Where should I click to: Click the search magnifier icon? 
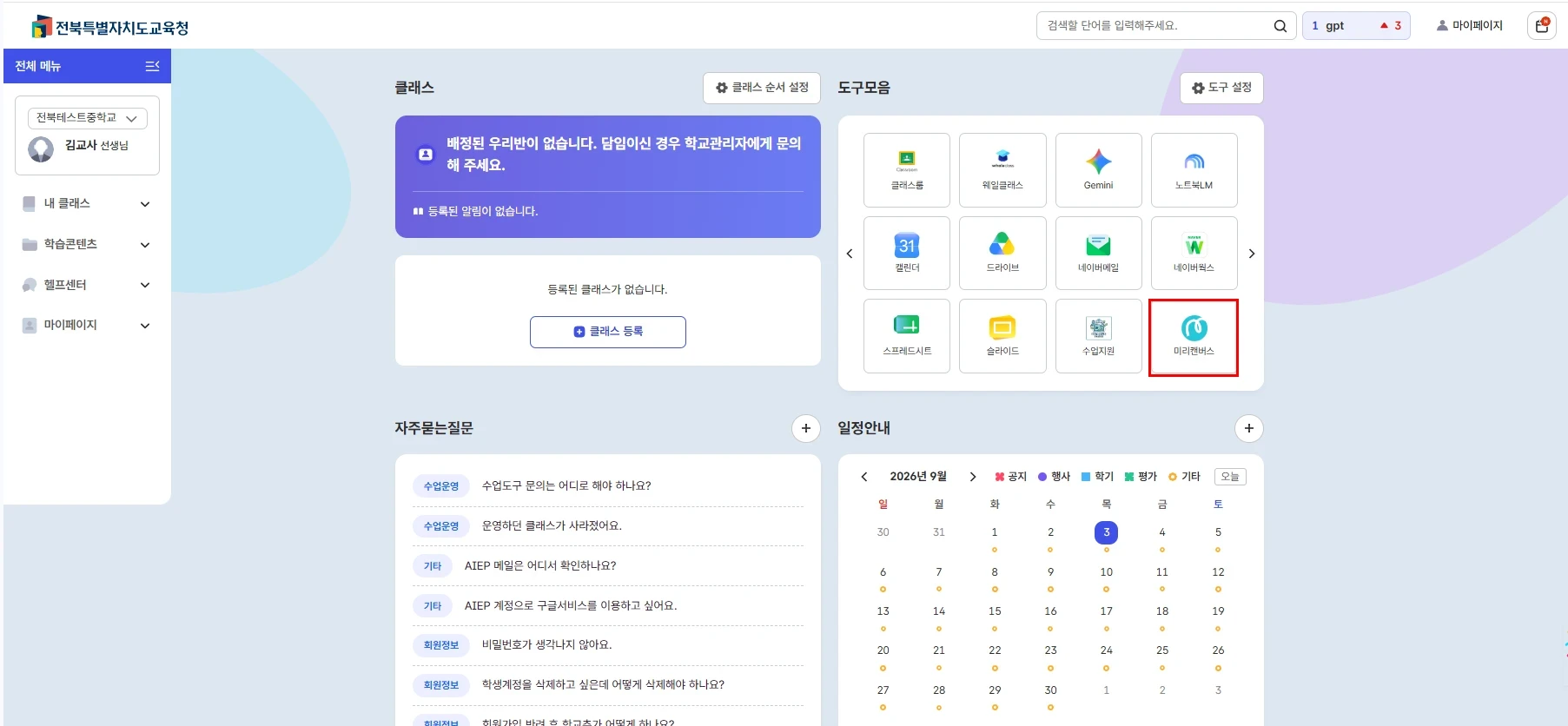[x=1280, y=26]
